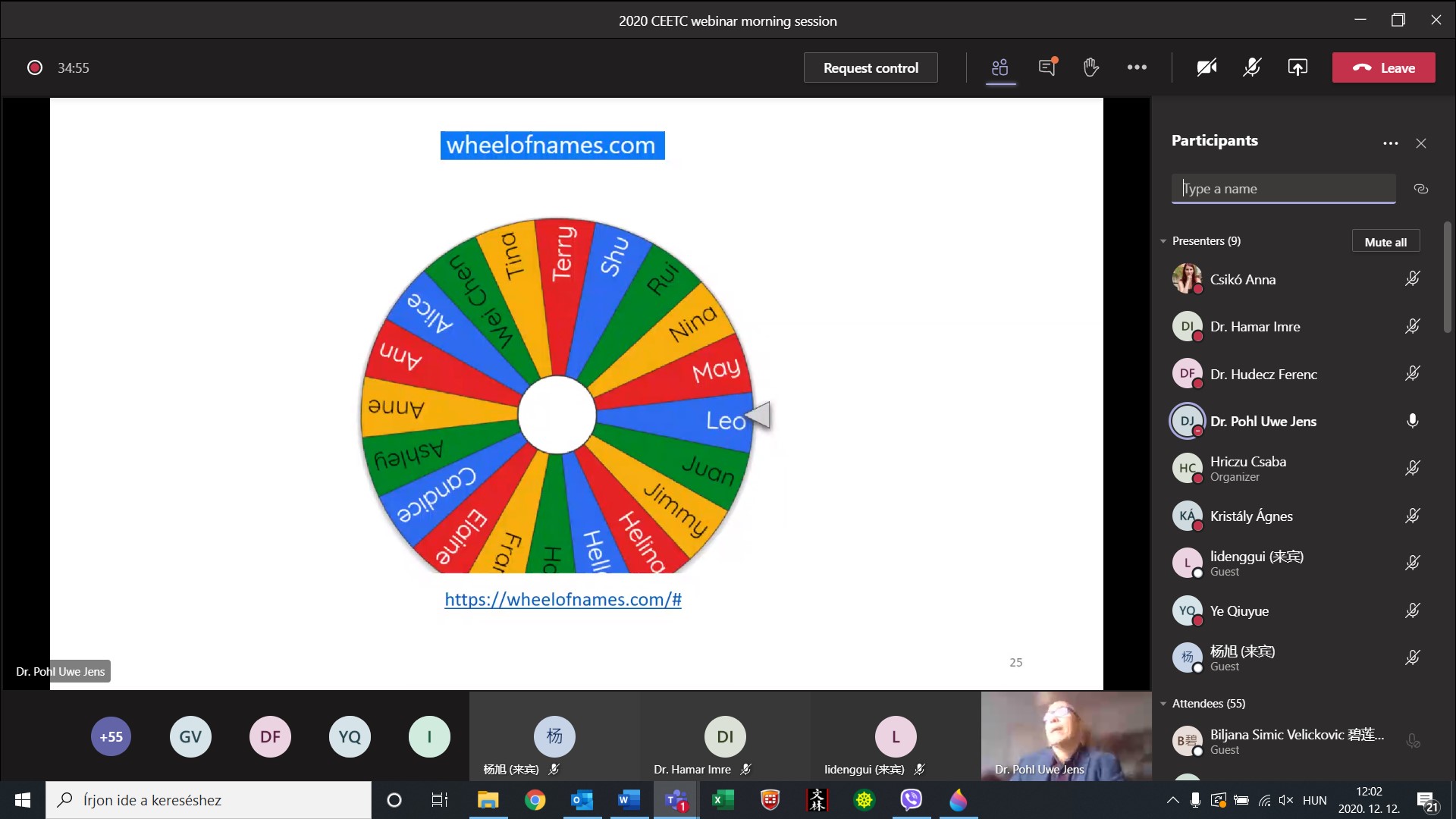
Task: Open the conversation chat icon
Action: (1047, 67)
